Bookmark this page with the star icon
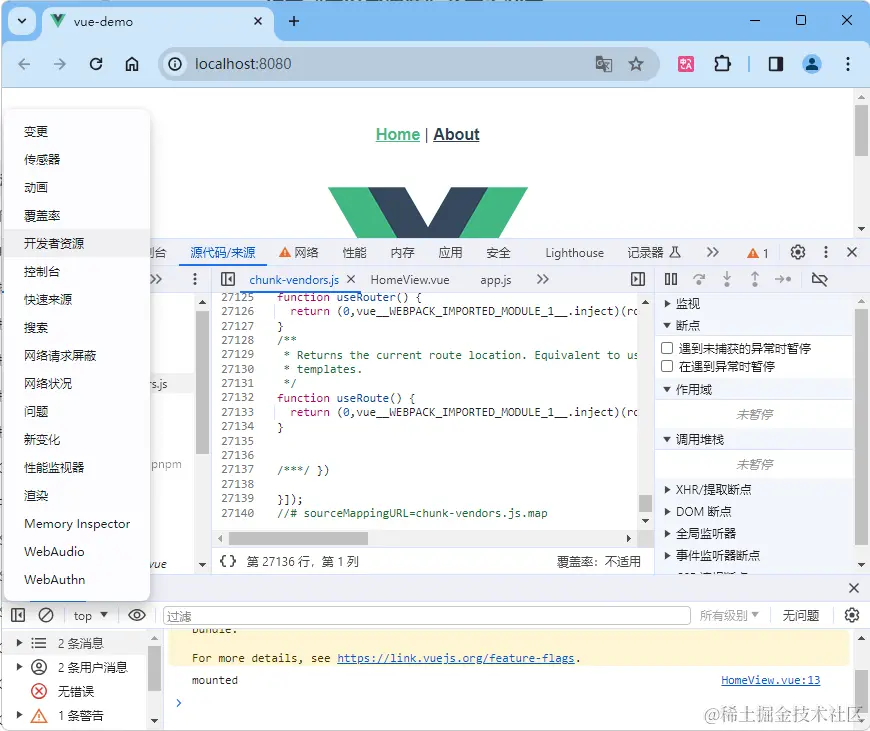The height and width of the screenshot is (731, 870). pos(636,64)
